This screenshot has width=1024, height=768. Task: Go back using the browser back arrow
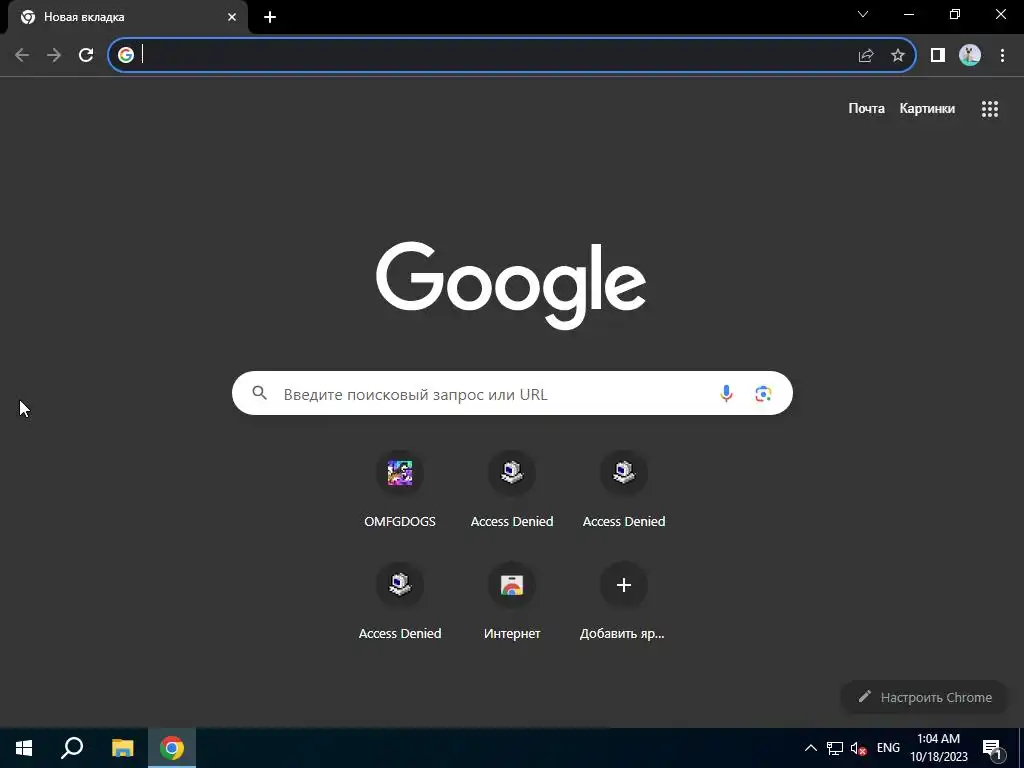(x=22, y=55)
